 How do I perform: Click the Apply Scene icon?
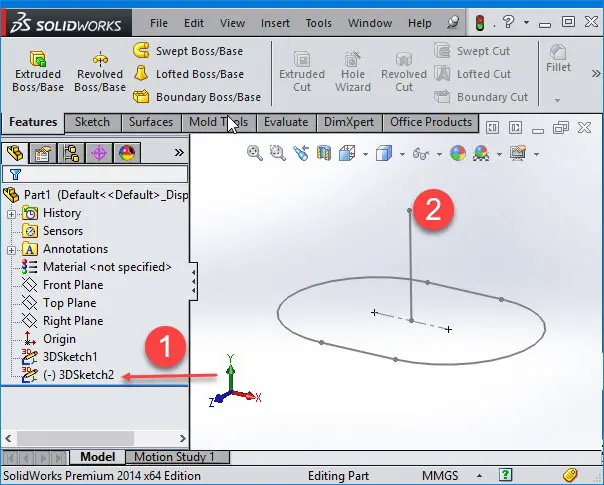pyautogui.click(x=481, y=153)
